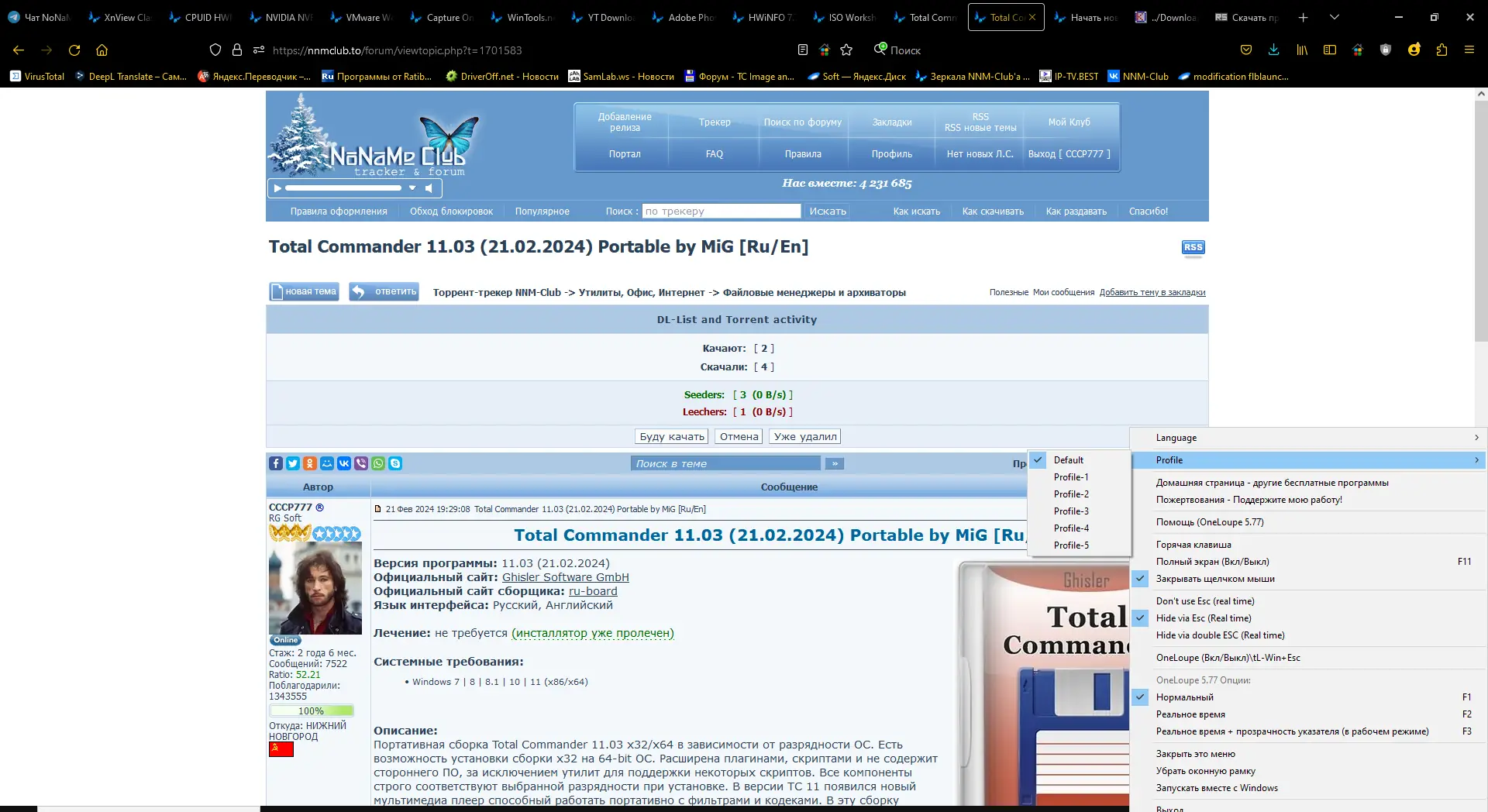Image resolution: width=1488 pixels, height=812 pixels.
Task: Share topic on Facebook
Action: [276, 463]
